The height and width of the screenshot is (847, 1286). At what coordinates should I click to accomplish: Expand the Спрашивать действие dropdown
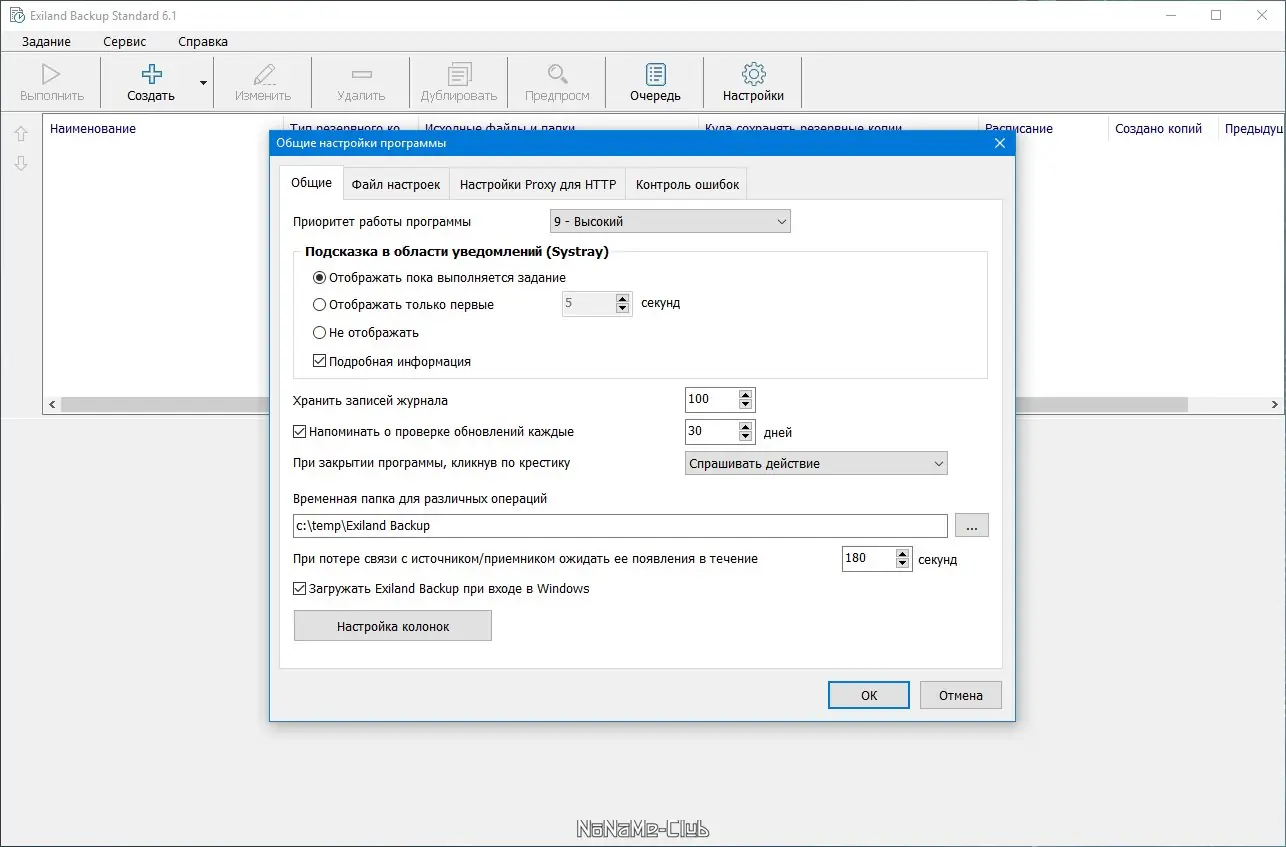tap(816, 464)
